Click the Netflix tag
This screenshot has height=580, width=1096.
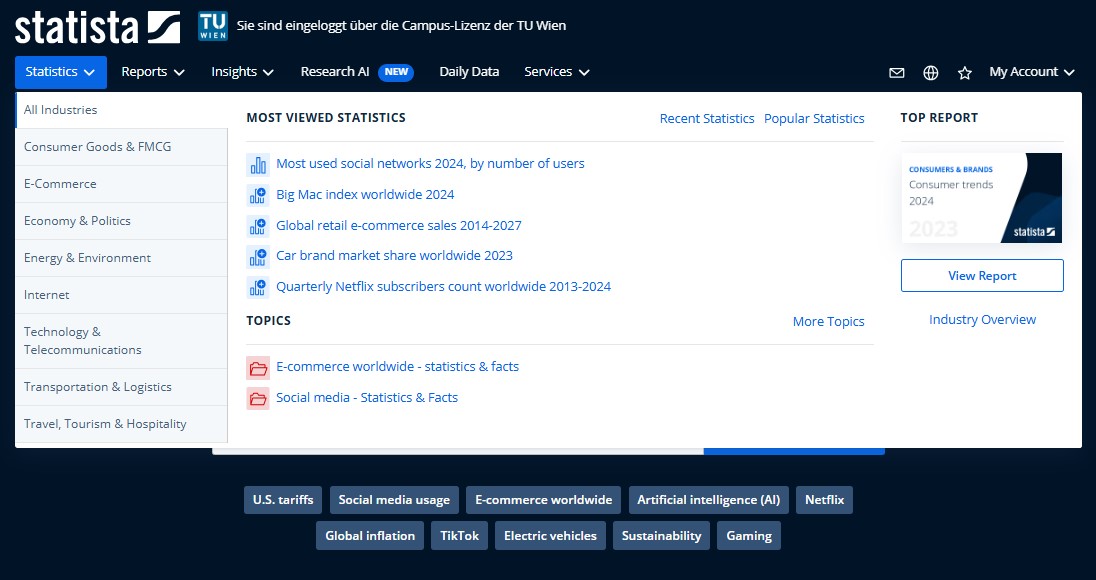click(824, 500)
